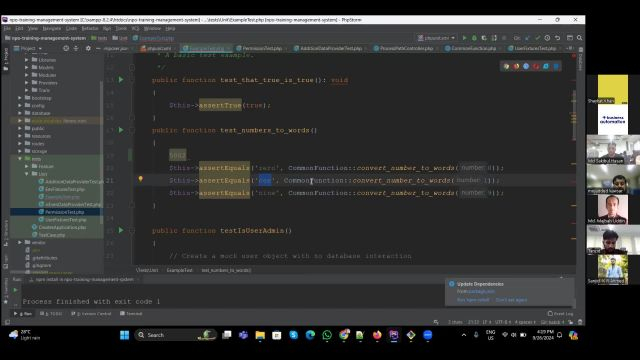Click package.json link in Update Dependencies notification

pyautogui.click(x=481, y=291)
